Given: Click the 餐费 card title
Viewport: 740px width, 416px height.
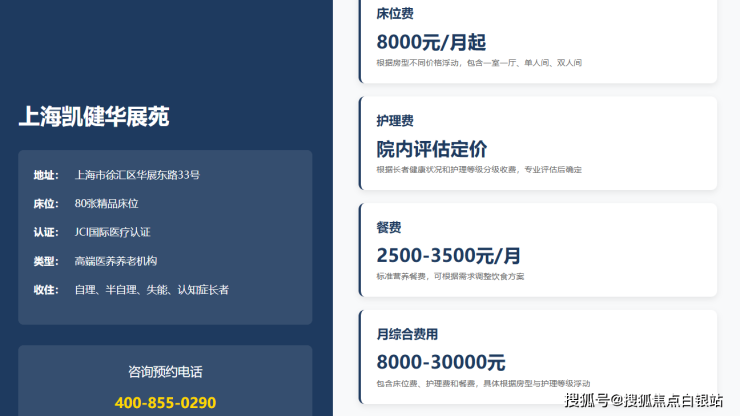Looking at the screenshot, I should point(389,228).
